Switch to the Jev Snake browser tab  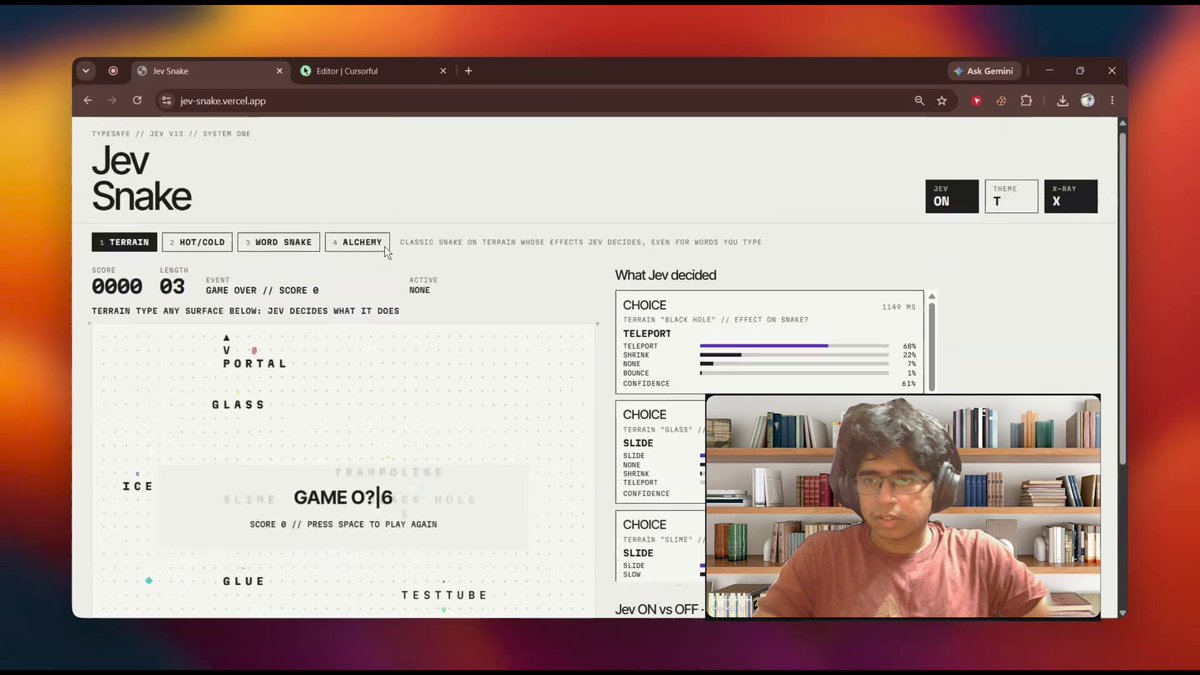[x=210, y=71]
